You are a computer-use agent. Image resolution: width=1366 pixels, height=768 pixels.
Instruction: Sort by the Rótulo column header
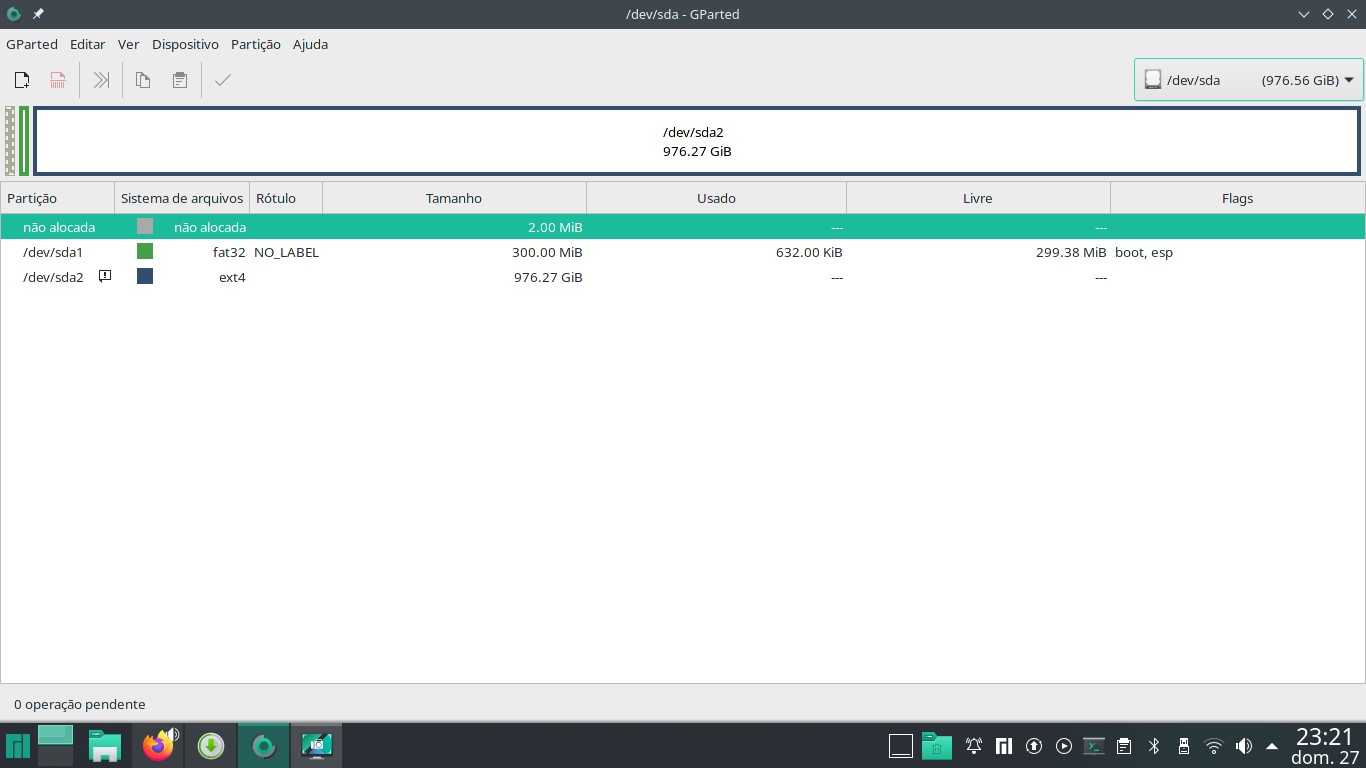tap(286, 198)
